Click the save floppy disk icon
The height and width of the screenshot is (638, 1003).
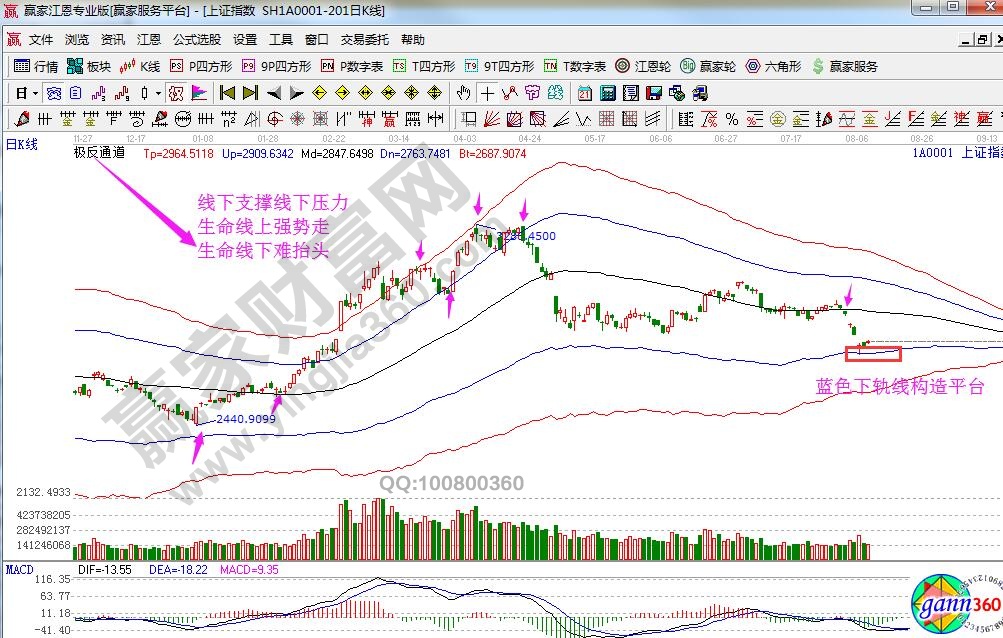pyautogui.click(x=653, y=93)
